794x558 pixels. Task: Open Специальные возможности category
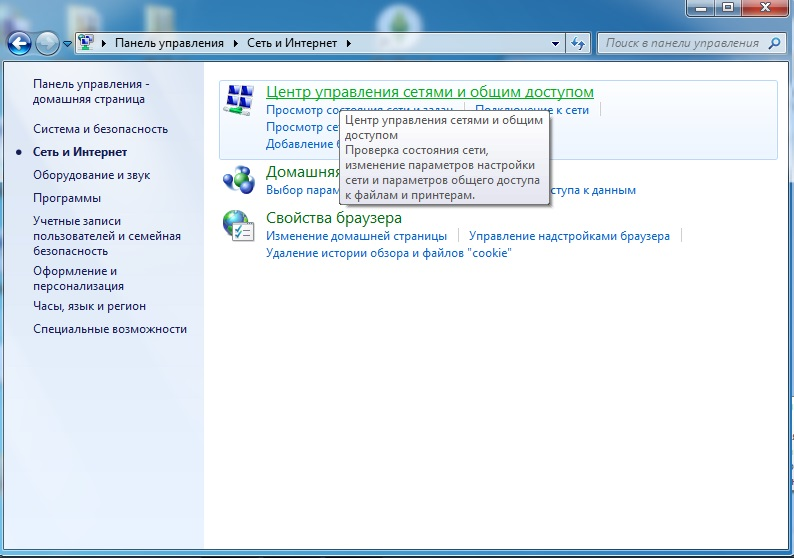point(110,329)
